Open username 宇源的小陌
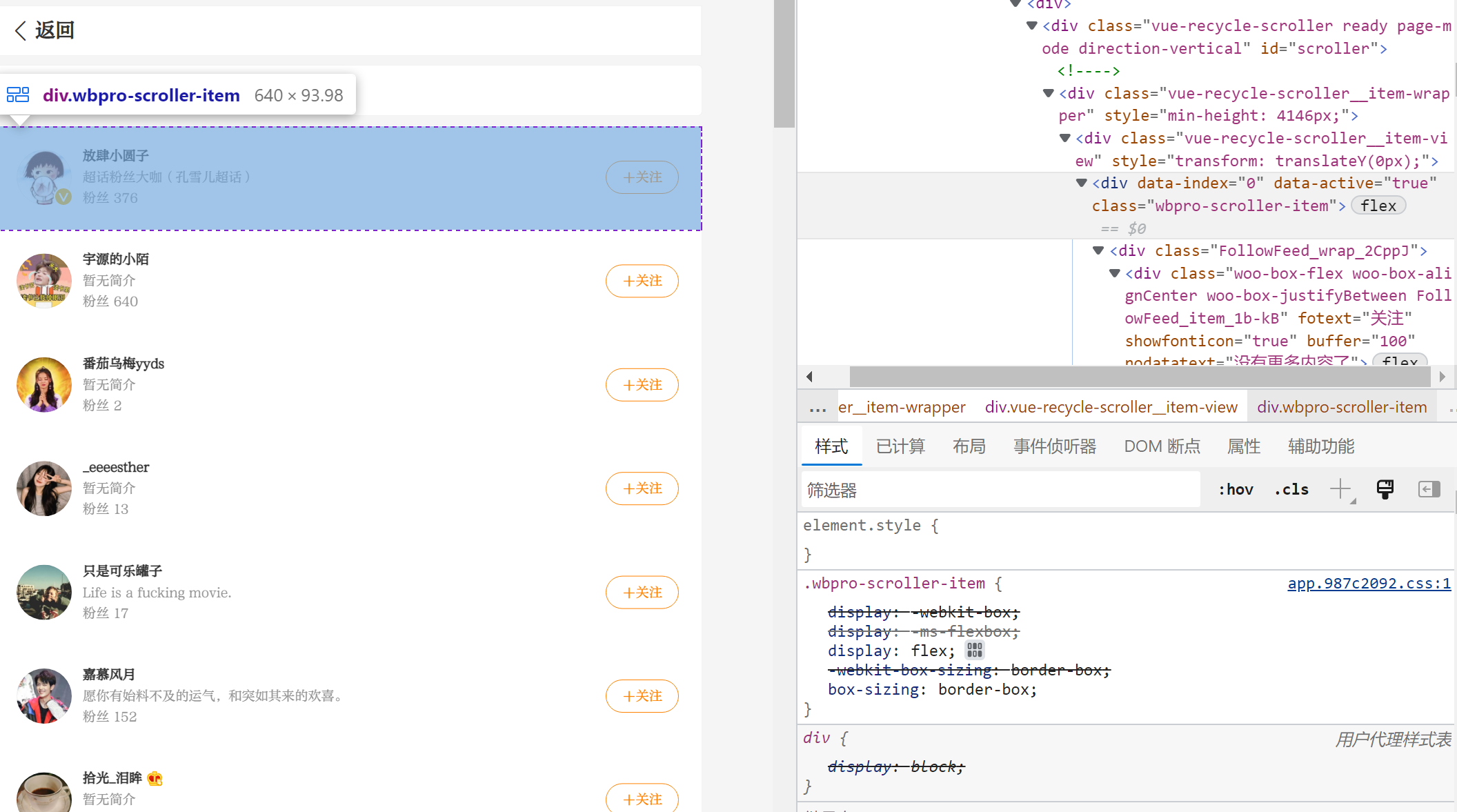 (x=116, y=259)
